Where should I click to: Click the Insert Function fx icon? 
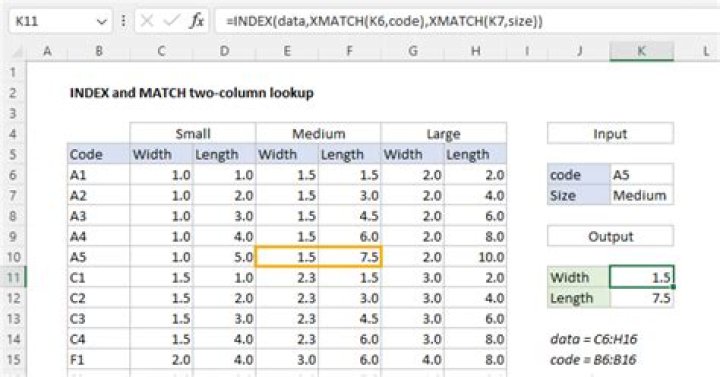click(197, 21)
